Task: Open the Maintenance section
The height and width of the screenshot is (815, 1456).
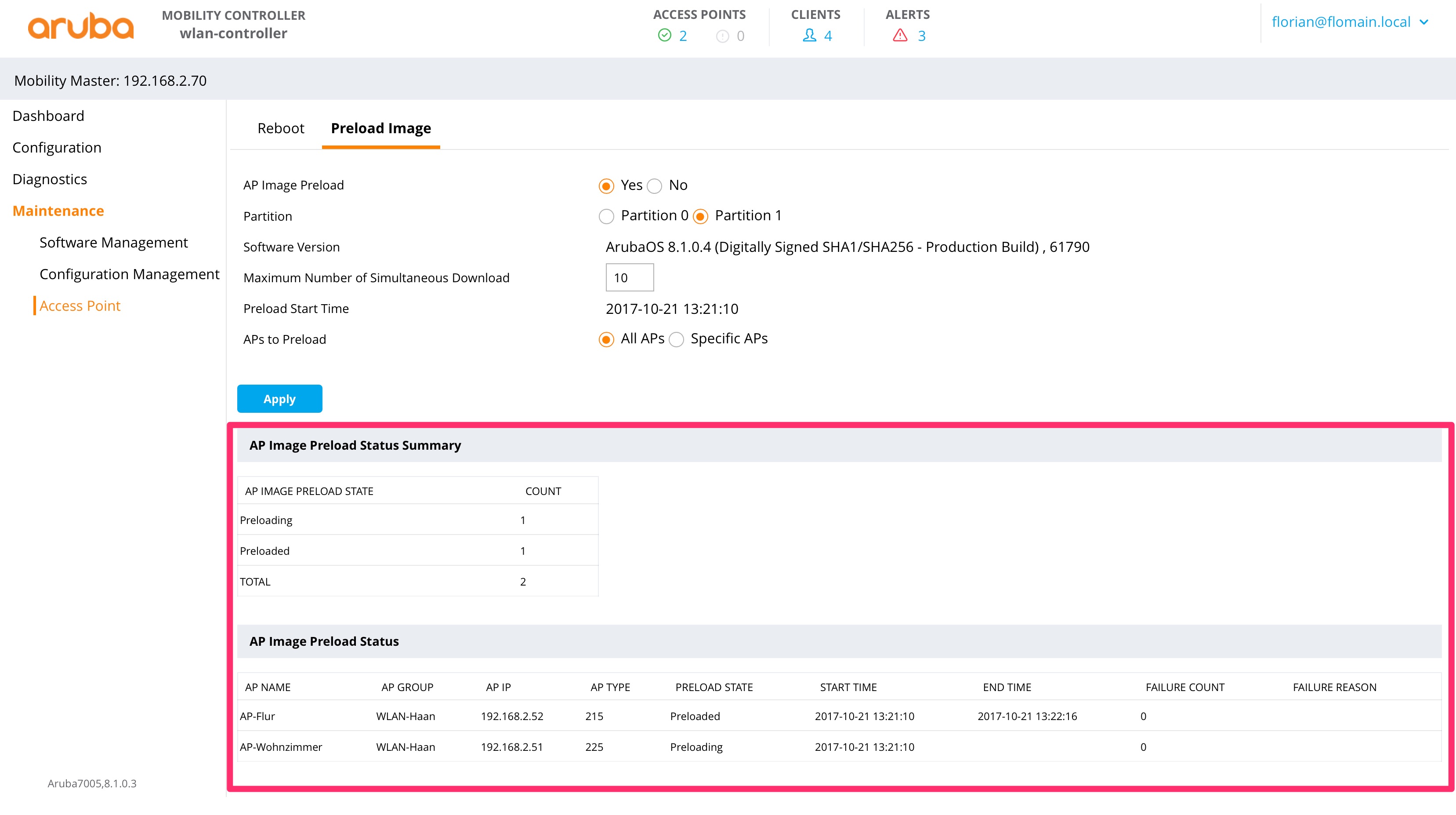Action: point(58,211)
